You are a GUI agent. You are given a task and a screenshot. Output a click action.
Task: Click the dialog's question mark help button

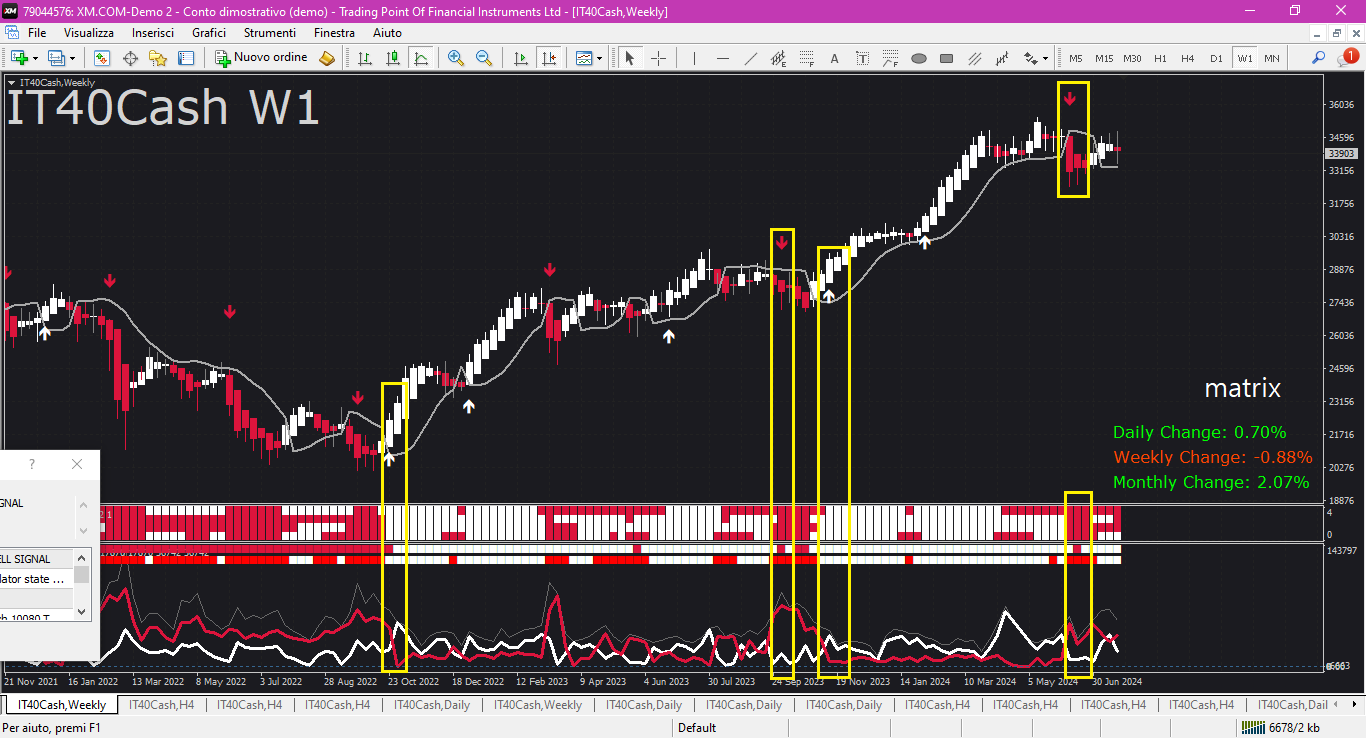pos(32,464)
